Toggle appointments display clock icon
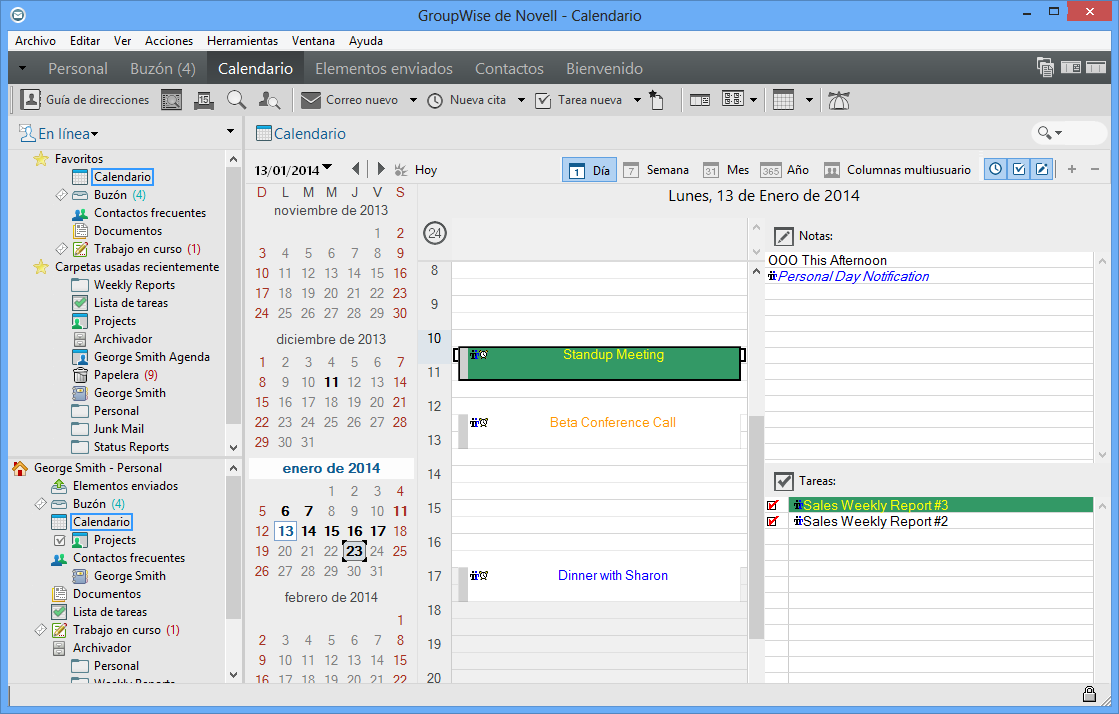This screenshot has height=714, width=1119. coord(996,169)
